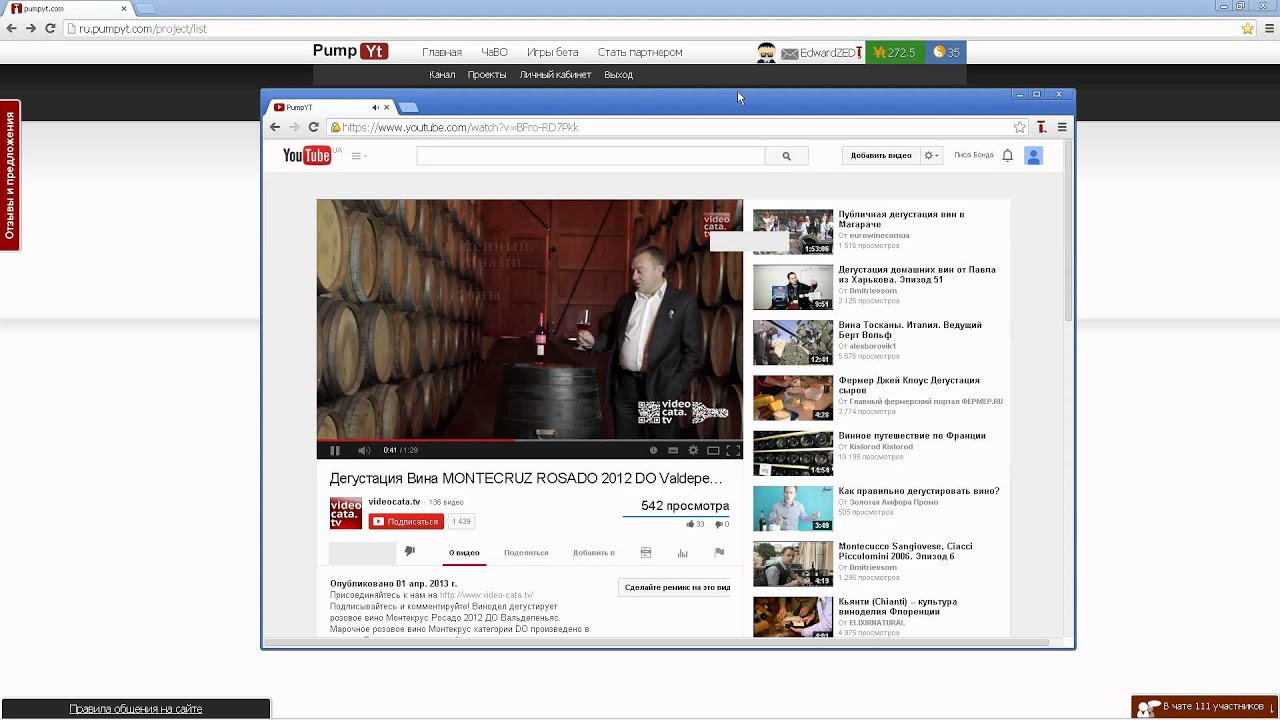Screen dimensions: 1280x720
Task: Click the Watch Later clock icon in player
Action: (653, 450)
